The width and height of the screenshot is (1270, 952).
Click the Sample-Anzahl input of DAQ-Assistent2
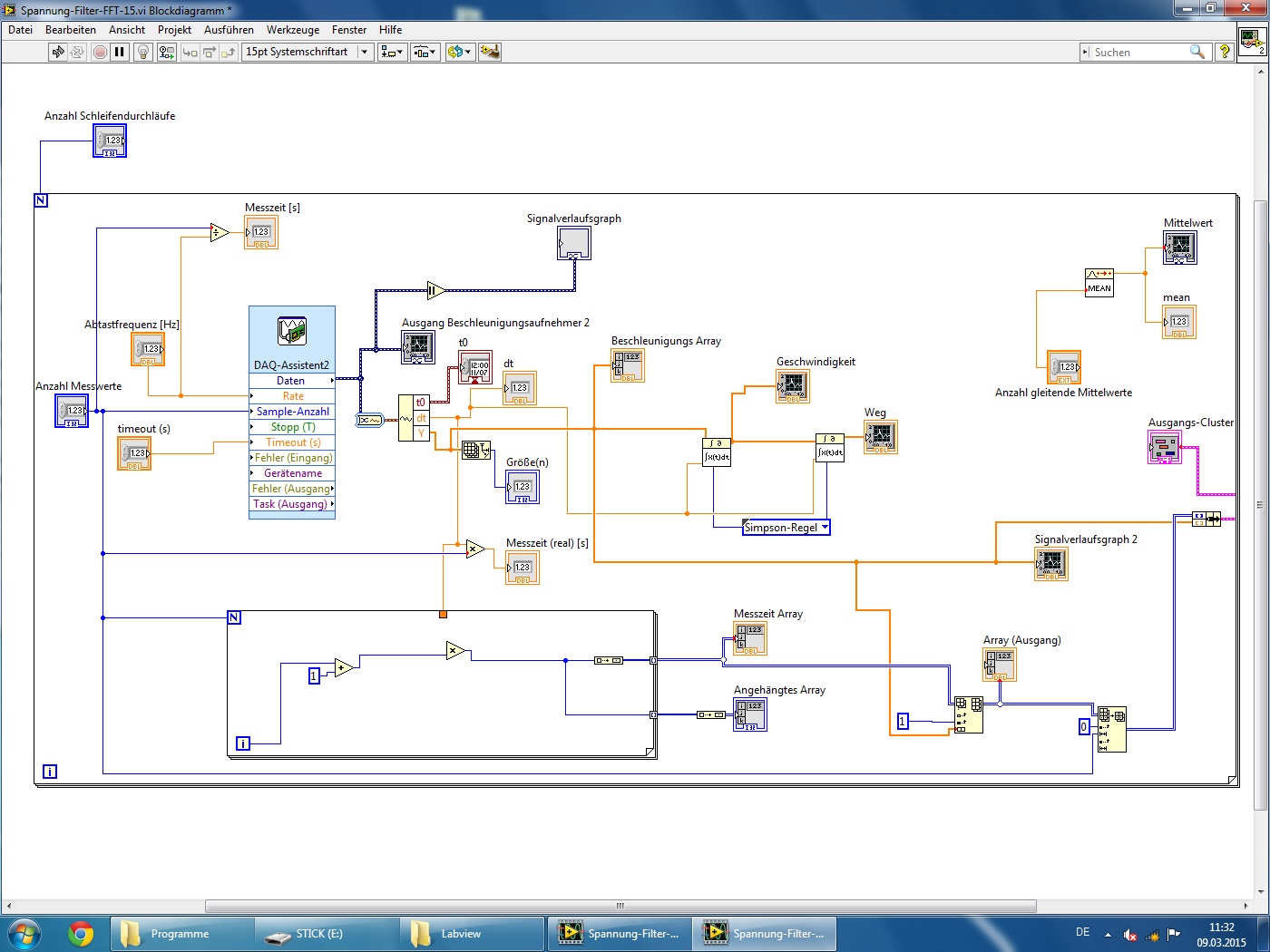pyautogui.click(x=292, y=412)
